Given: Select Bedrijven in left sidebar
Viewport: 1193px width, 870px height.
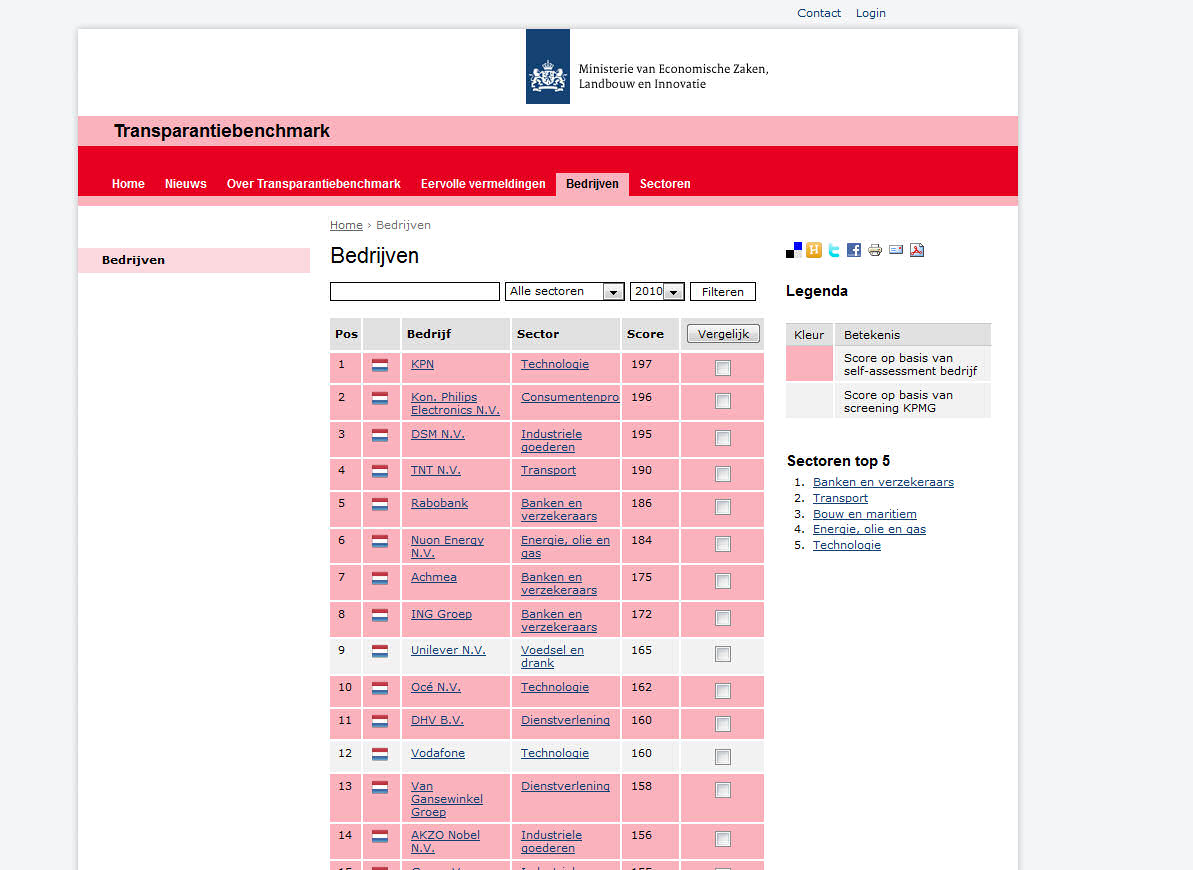Looking at the screenshot, I should (x=194, y=260).
